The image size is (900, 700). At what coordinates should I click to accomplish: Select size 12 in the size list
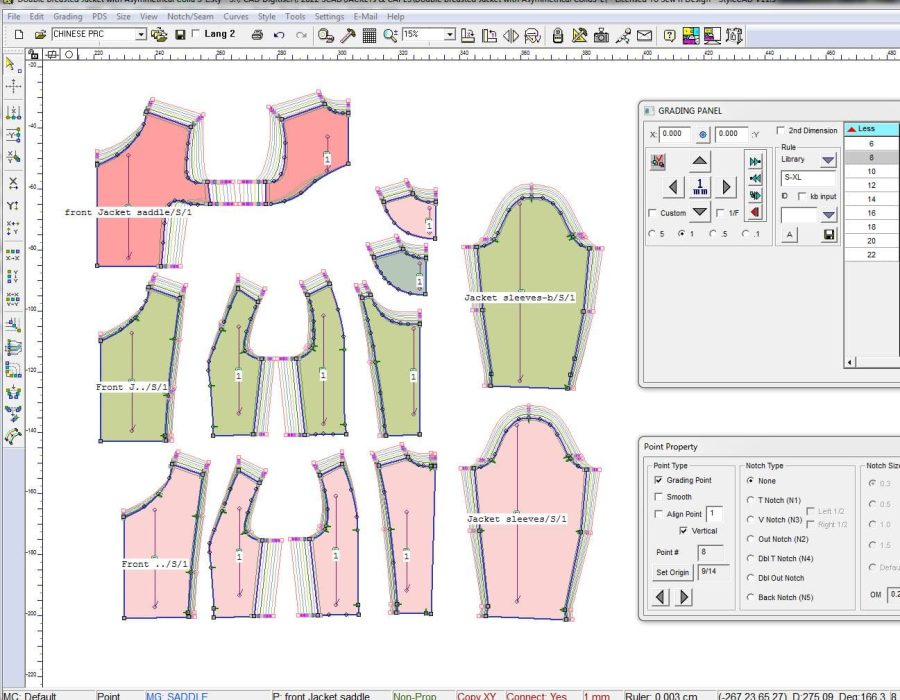pyautogui.click(x=871, y=185)
